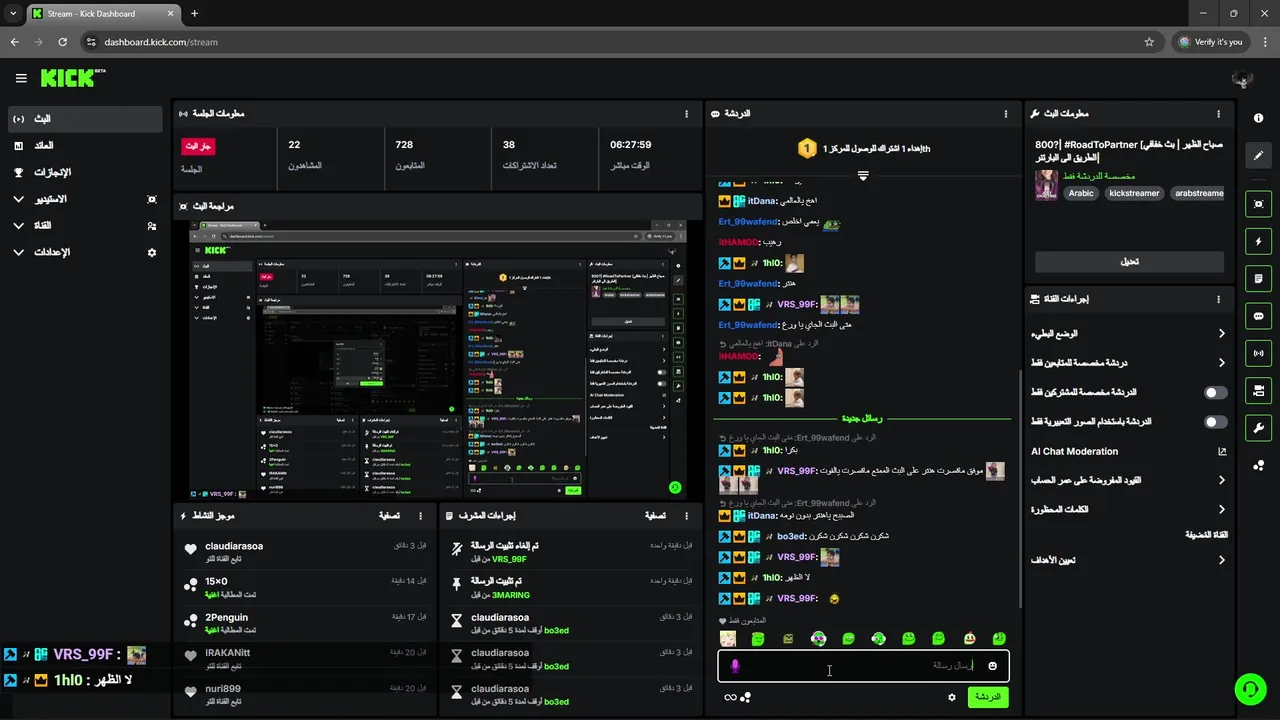
Task: Open the slow mode option chevron
Action: click(x=1221, y=334)
